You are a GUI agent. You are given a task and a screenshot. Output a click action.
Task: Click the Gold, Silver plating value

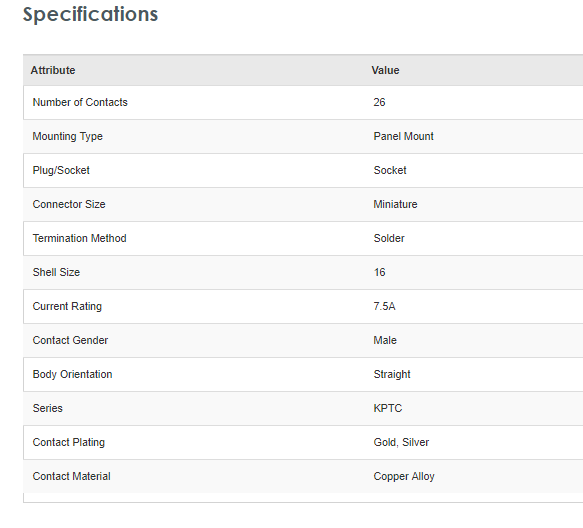tap(401, 442)
